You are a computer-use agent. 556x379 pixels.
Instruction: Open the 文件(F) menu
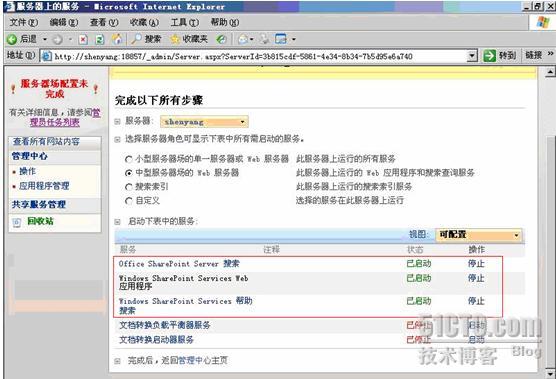coord(24,22)
